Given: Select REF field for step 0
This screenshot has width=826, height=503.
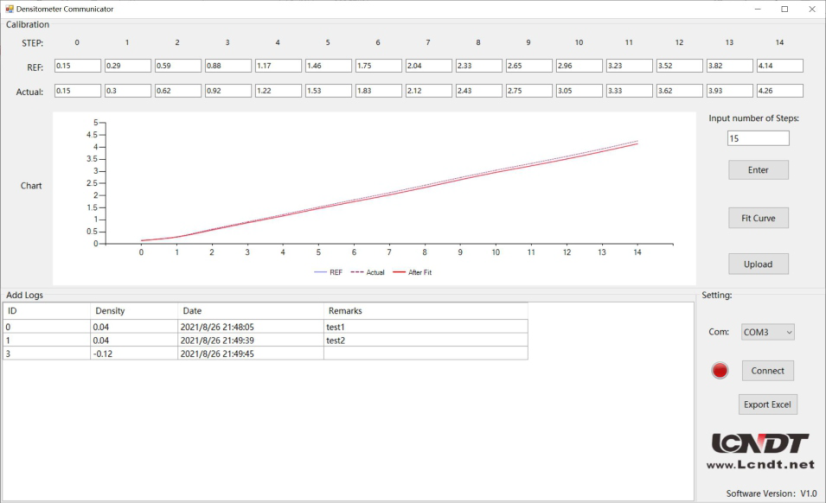Looking at the screenshot, I should click(x=77, y=66).
